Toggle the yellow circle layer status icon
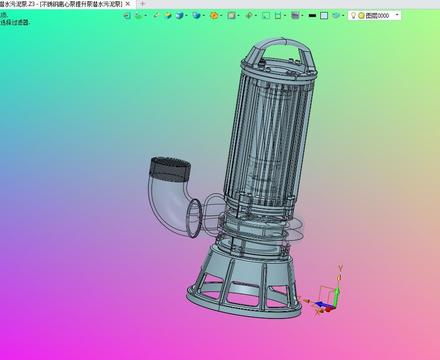The width and height of the screenshot is (440, 360). point(361,16)
